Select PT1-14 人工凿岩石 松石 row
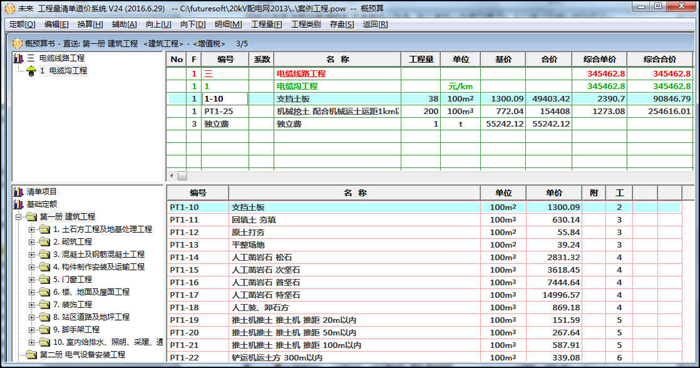Image resolution: width=700 pixels, height=368 pixels. tap(424, 257)
